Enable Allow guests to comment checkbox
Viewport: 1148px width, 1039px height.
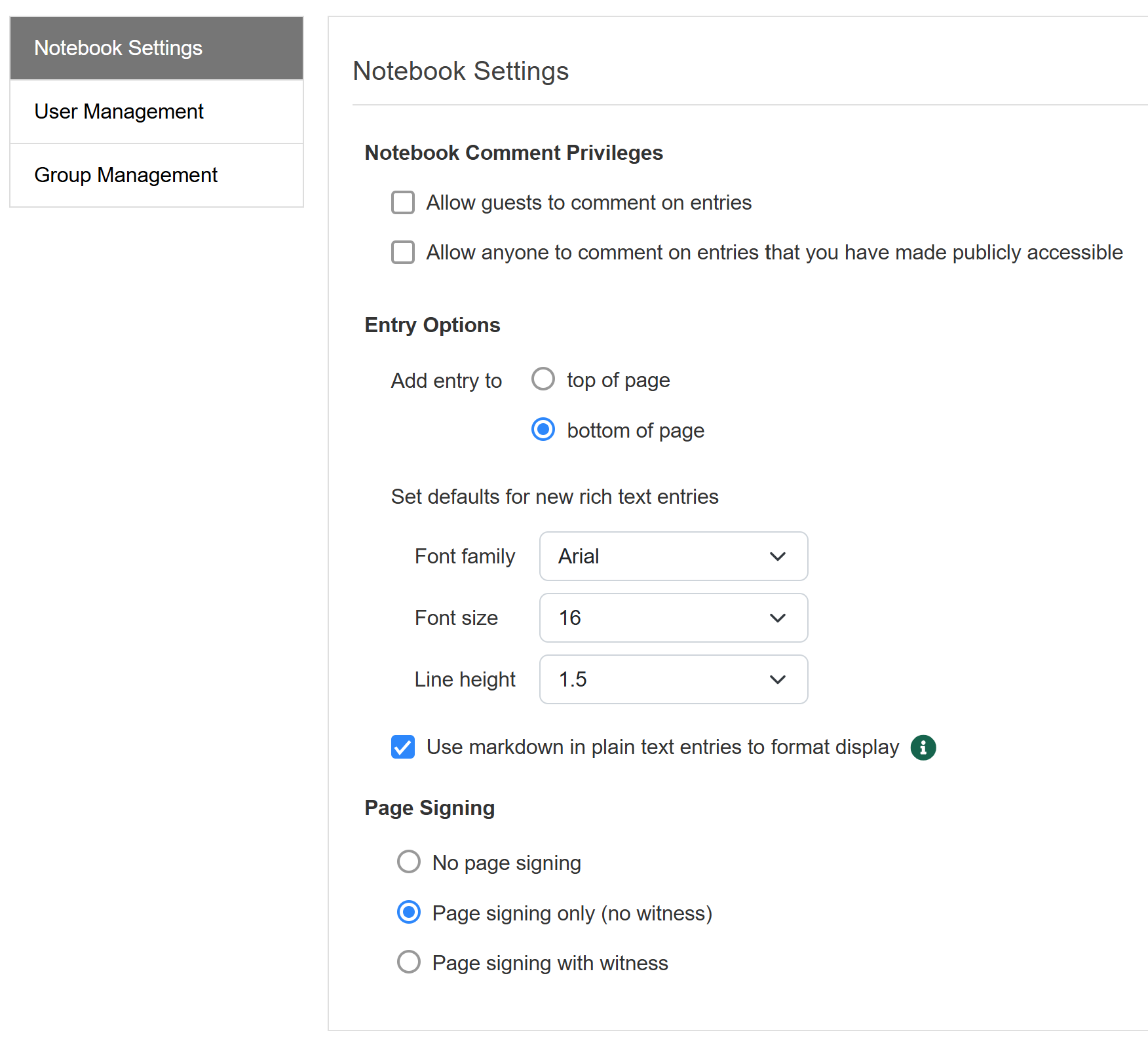coord(403,202)
